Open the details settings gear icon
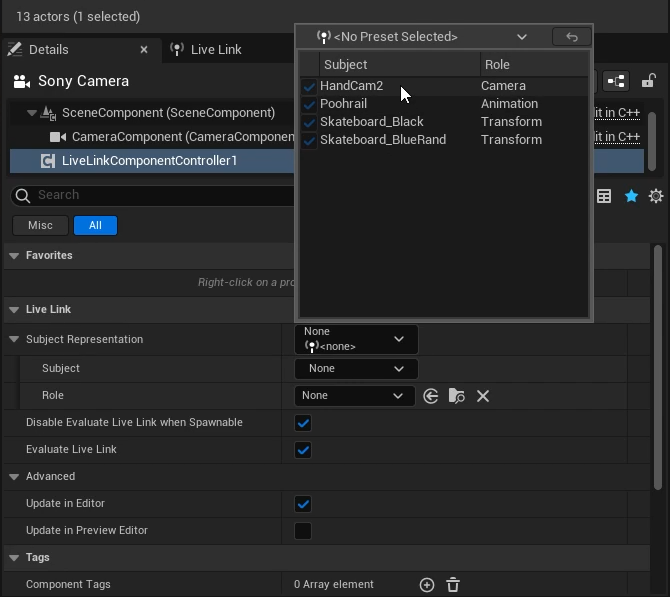This screenshot has height=597, width=670. [x=656, y=197]
